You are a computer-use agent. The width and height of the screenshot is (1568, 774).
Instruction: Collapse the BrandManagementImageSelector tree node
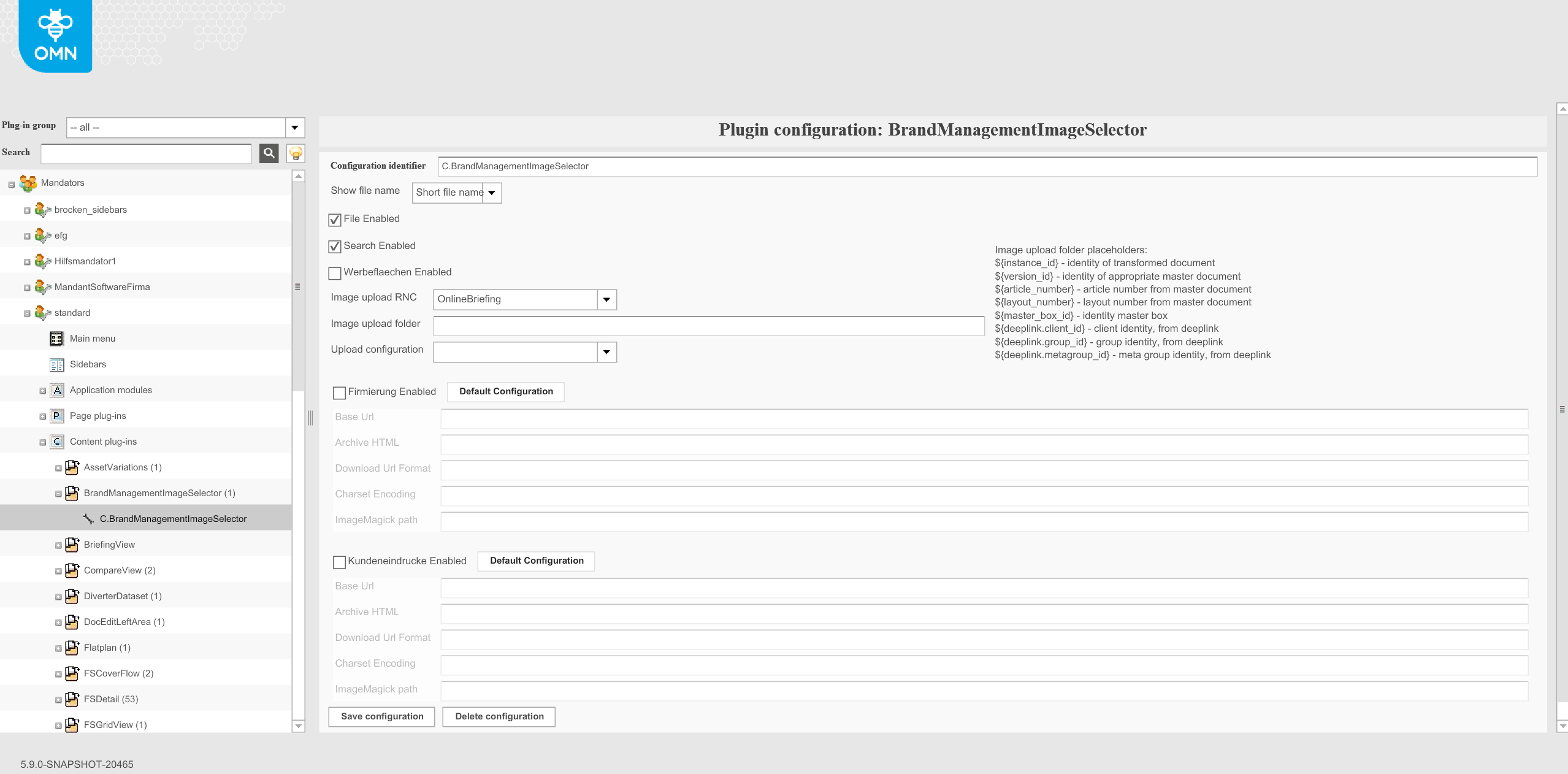59,493
